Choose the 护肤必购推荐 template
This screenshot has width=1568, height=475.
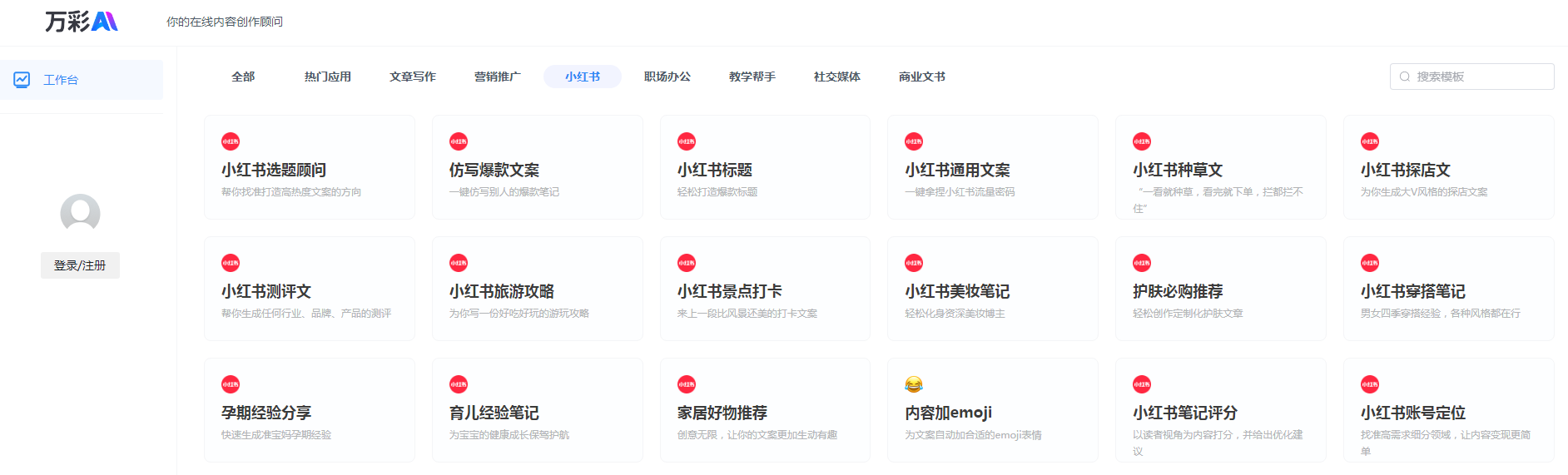[1220, 289]
